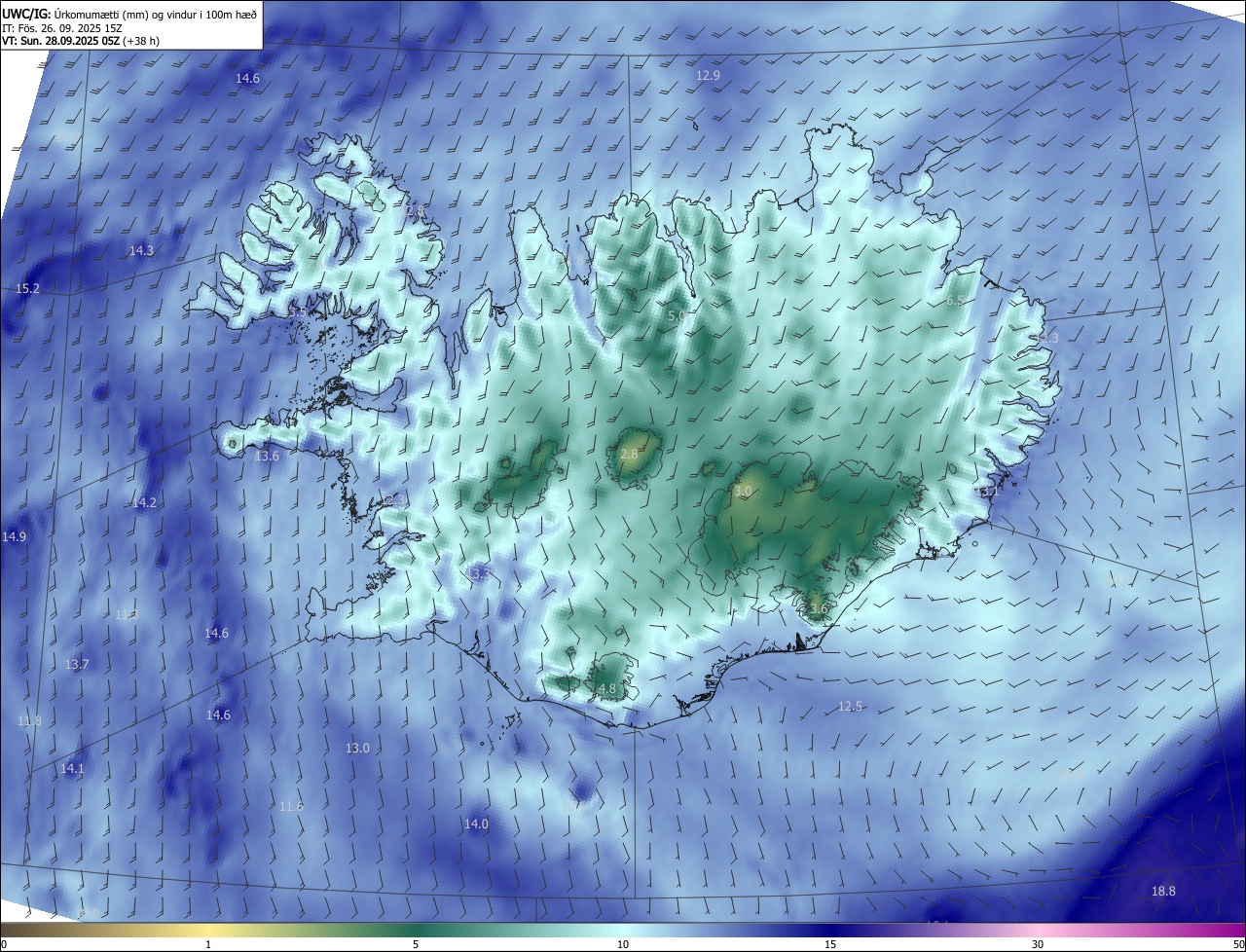
Task: Click the 18.8 value label
Action: pyautogui.click(x=1163, y=892)
